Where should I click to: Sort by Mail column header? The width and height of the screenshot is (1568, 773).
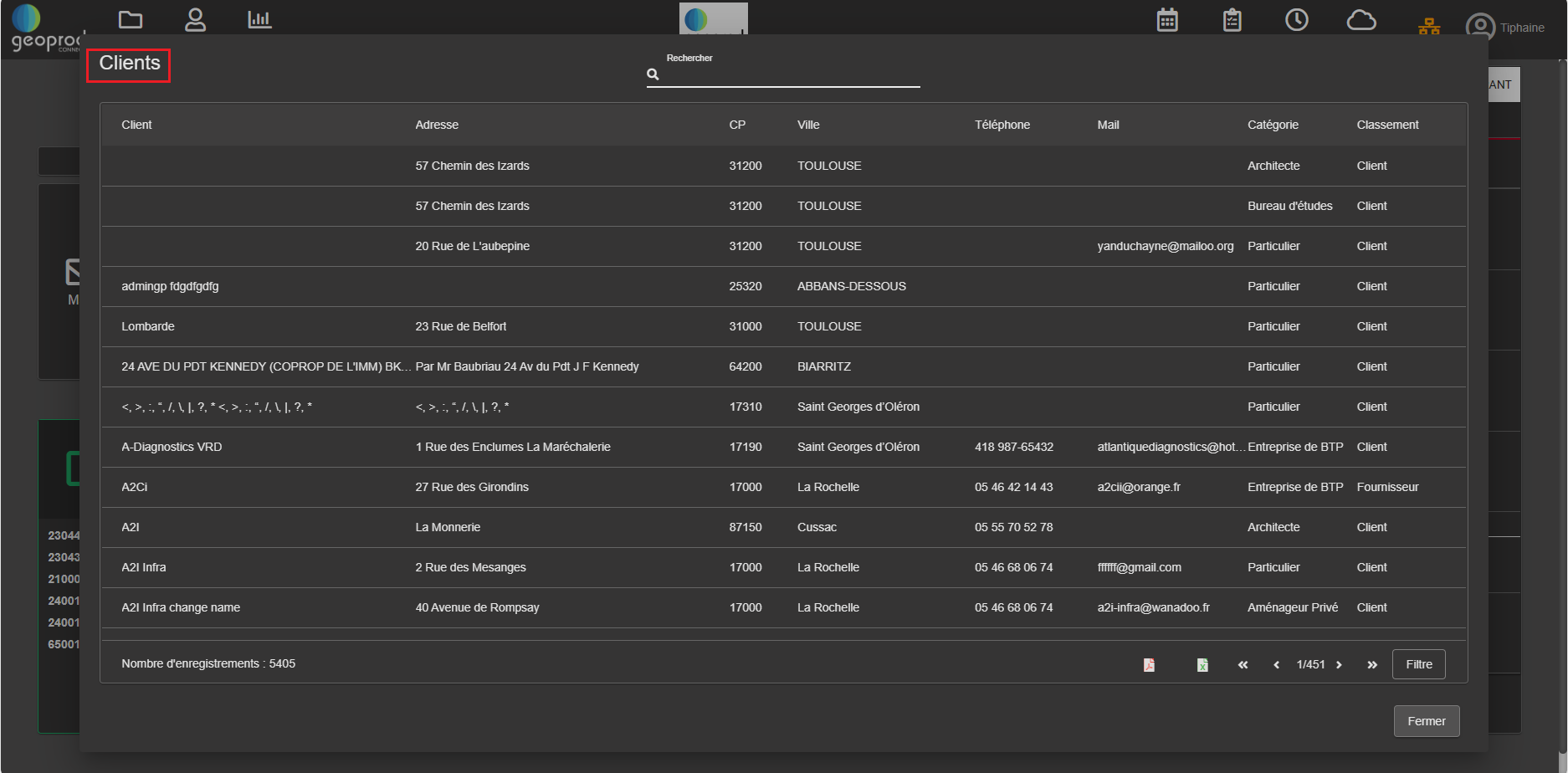pos(1108,125)
